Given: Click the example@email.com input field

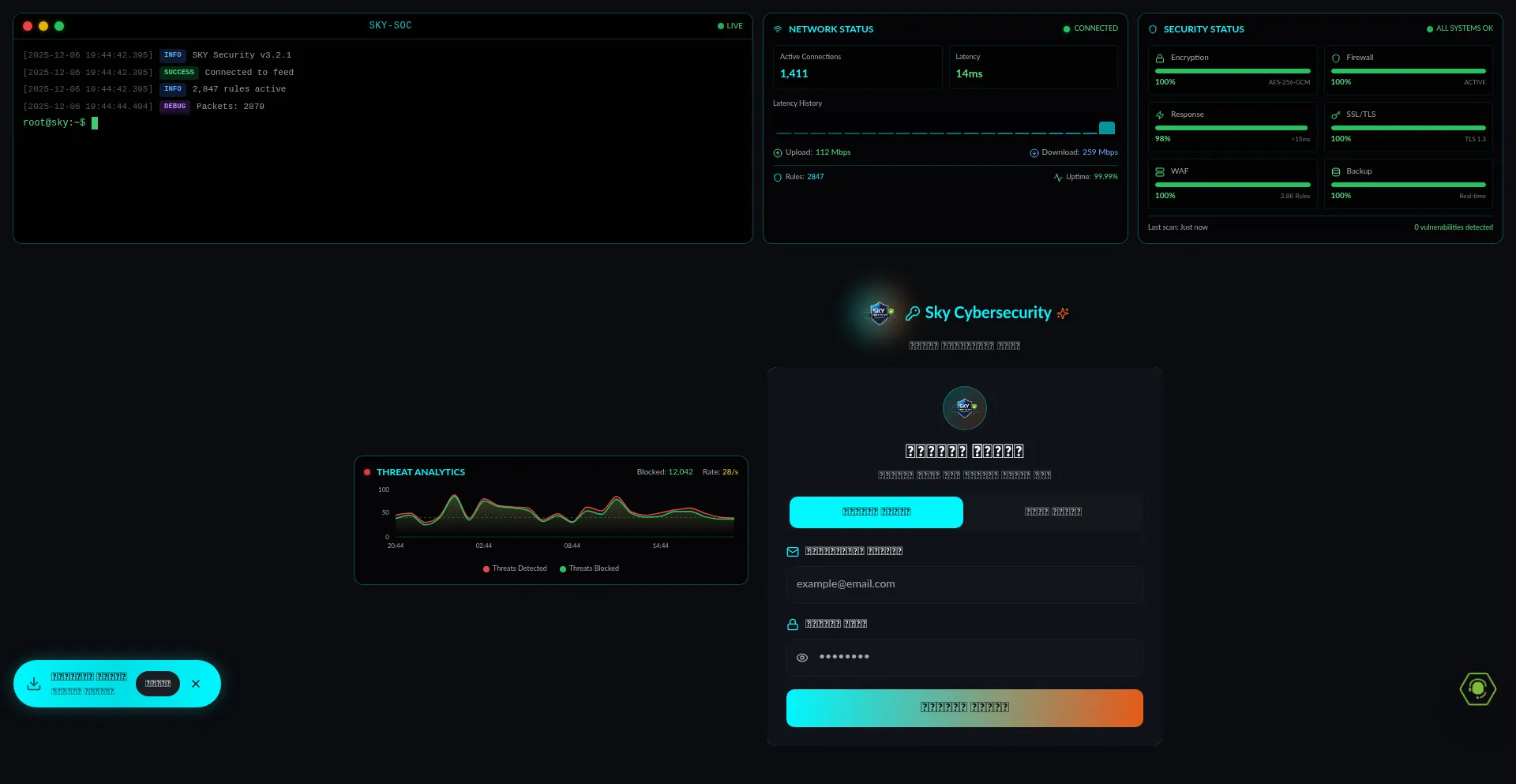Looking at the screenshot, I should pos(963,584).
